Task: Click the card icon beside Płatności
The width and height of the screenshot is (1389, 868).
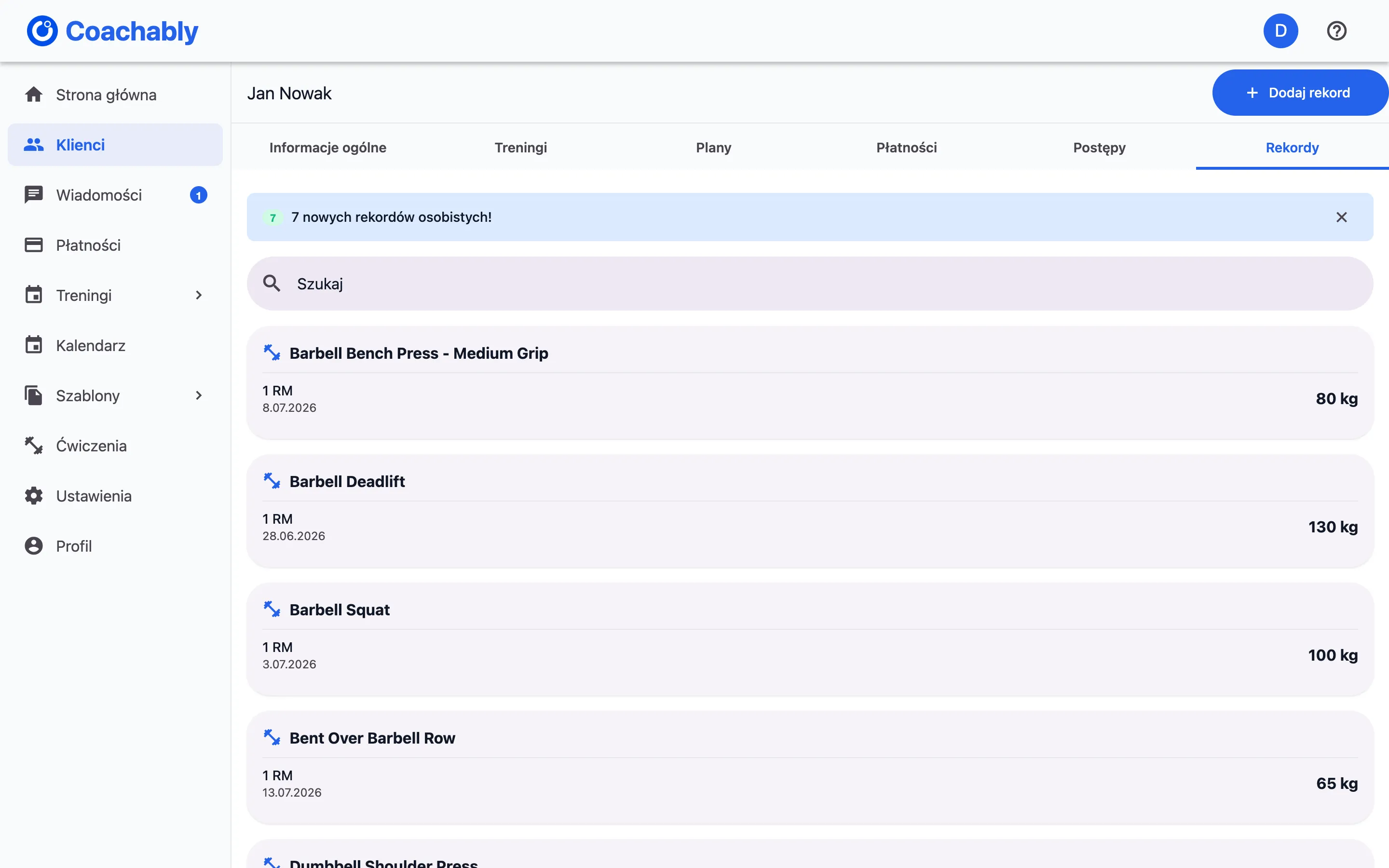Action: coord(34,245)
